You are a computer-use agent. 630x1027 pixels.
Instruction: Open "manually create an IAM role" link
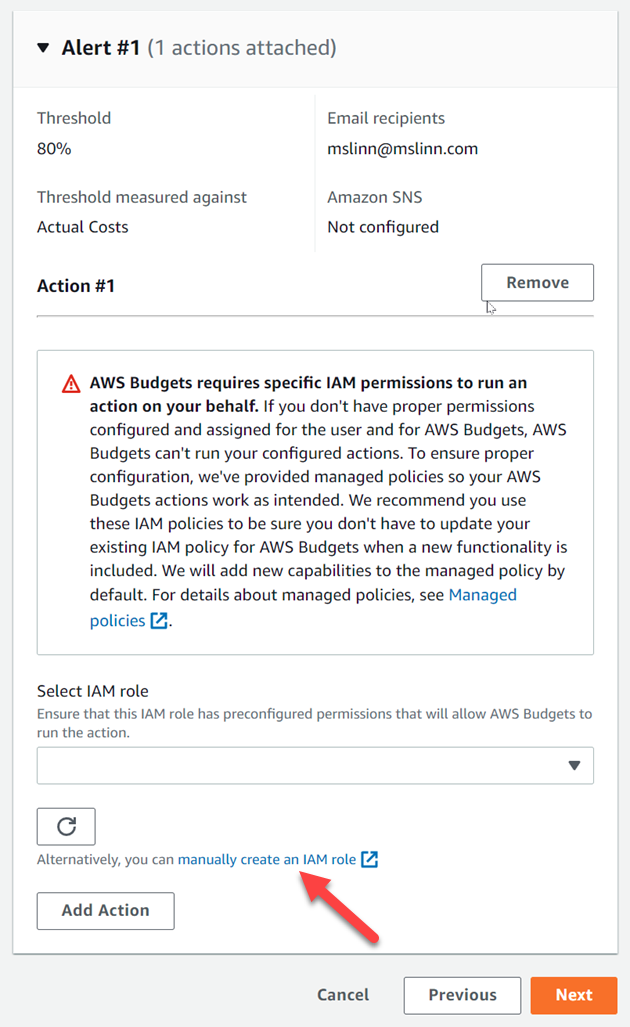(x=267, y=859)
